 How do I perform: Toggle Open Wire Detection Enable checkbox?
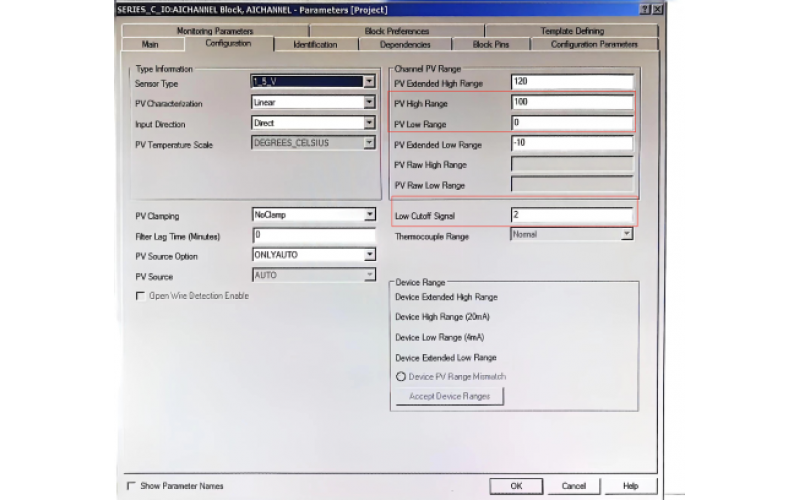click(x=140, y=296)
